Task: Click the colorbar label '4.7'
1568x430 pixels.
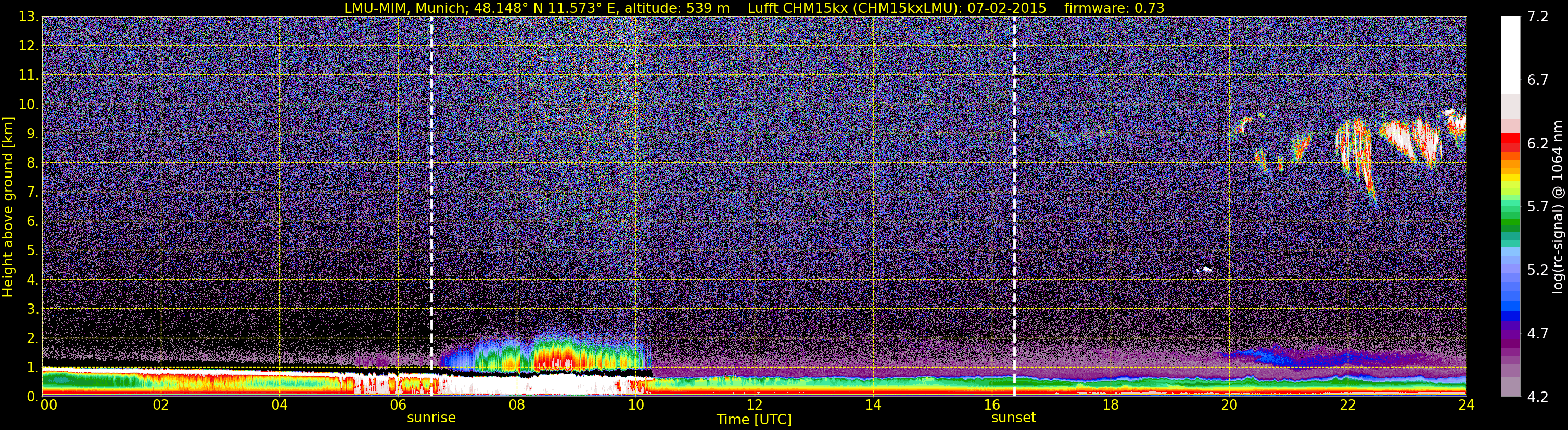Action: click(1538, 334)
